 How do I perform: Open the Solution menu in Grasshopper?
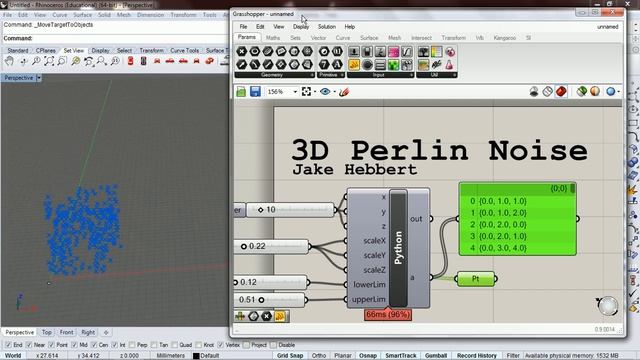pos(327,27)
